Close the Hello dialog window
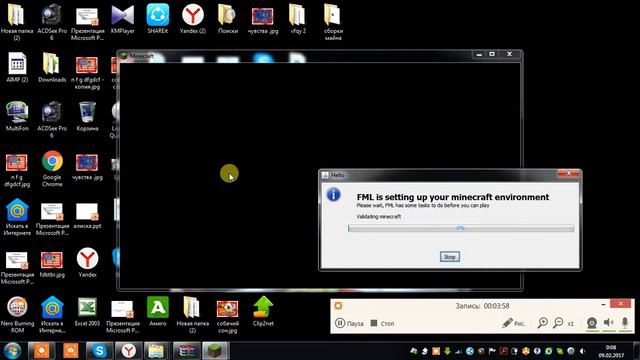The height and width of the screenshot is (360, 640). [x=568, y=173]
